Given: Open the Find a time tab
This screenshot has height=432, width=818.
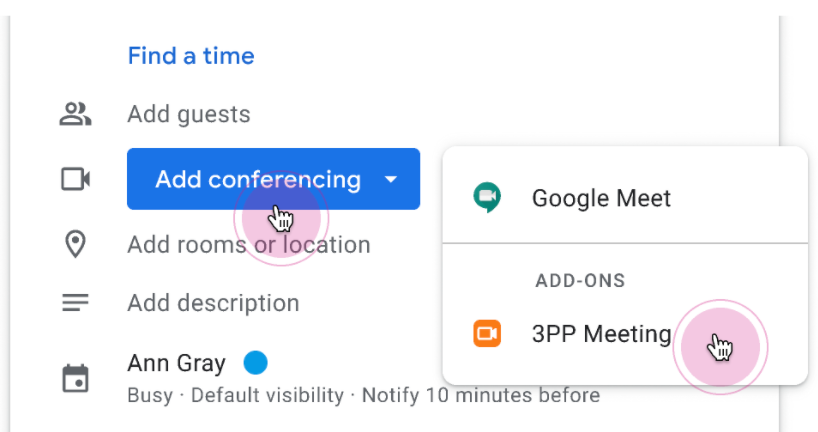Looking at the screenshot, I should point(191,56).
